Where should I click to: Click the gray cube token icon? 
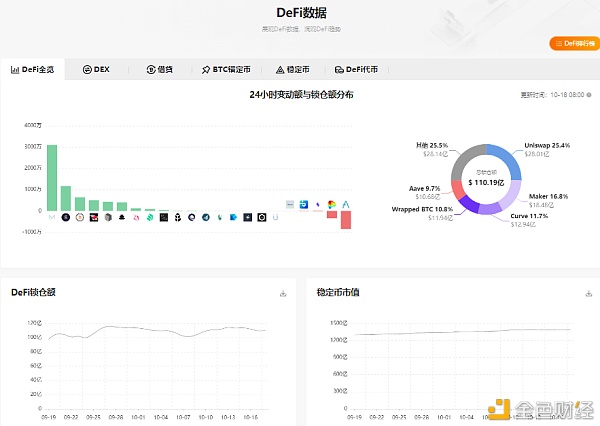(x=108, y=217)
